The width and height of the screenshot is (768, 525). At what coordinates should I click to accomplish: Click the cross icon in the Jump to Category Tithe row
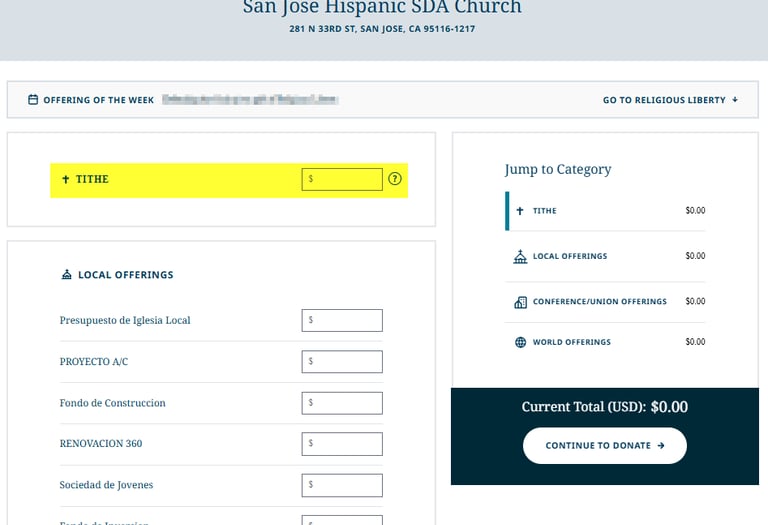pyautogui.click(x=520, y=211)
